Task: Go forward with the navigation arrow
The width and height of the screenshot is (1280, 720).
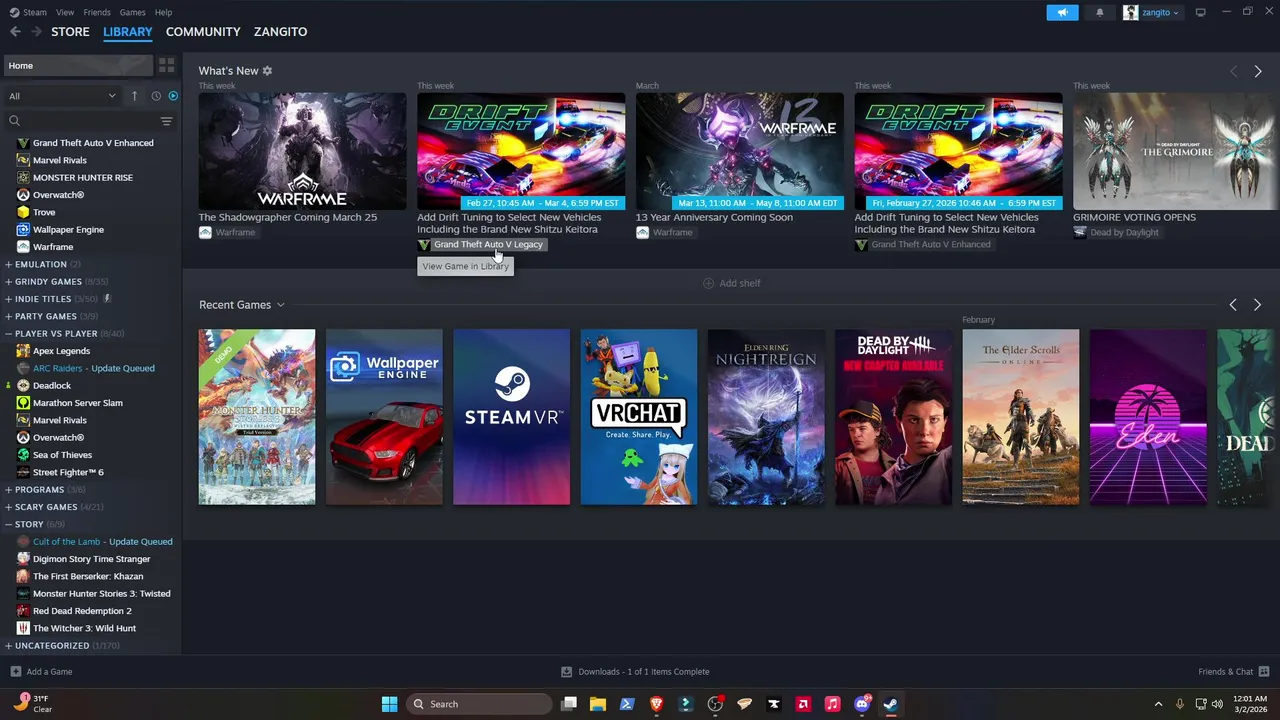Action: pyautogui.click(x=36, y=32)
